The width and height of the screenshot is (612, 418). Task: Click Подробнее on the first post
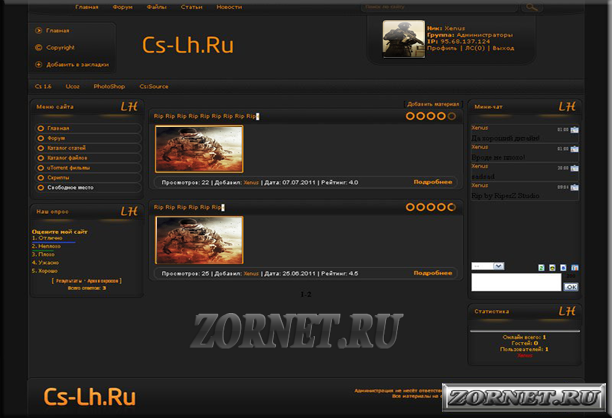click(432, 182)
